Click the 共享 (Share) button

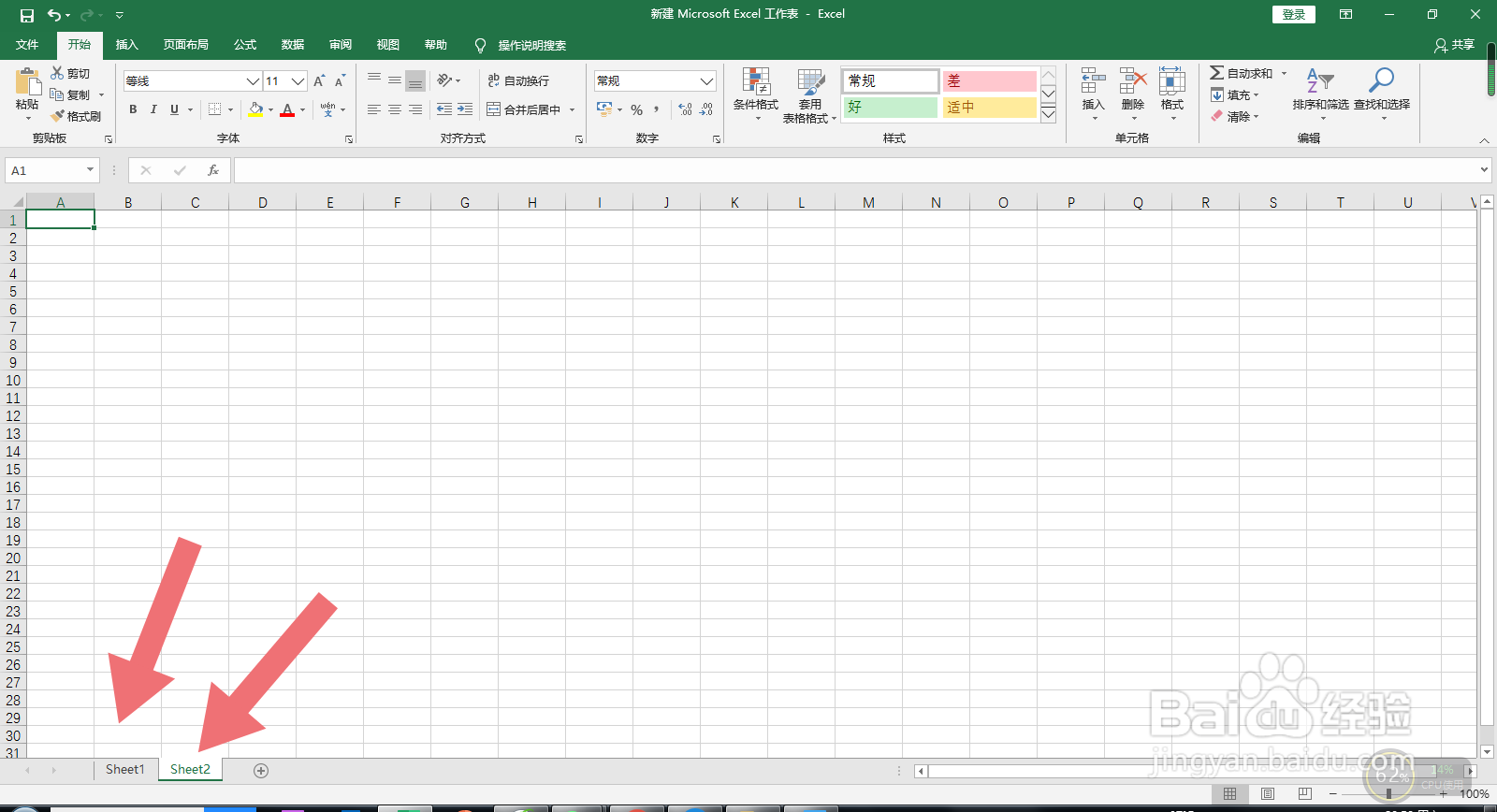coord(1454,45)
